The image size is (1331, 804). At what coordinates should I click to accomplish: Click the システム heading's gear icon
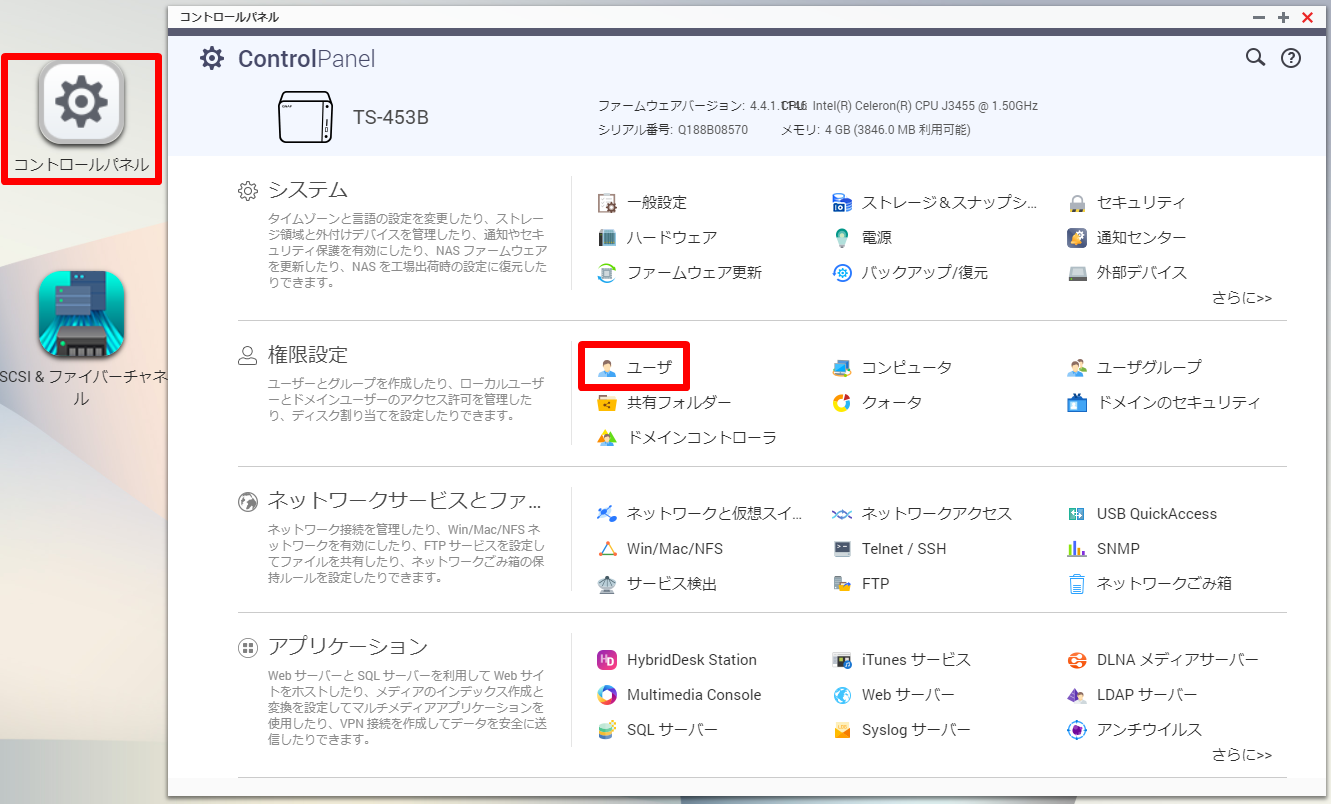click(248, 191)
